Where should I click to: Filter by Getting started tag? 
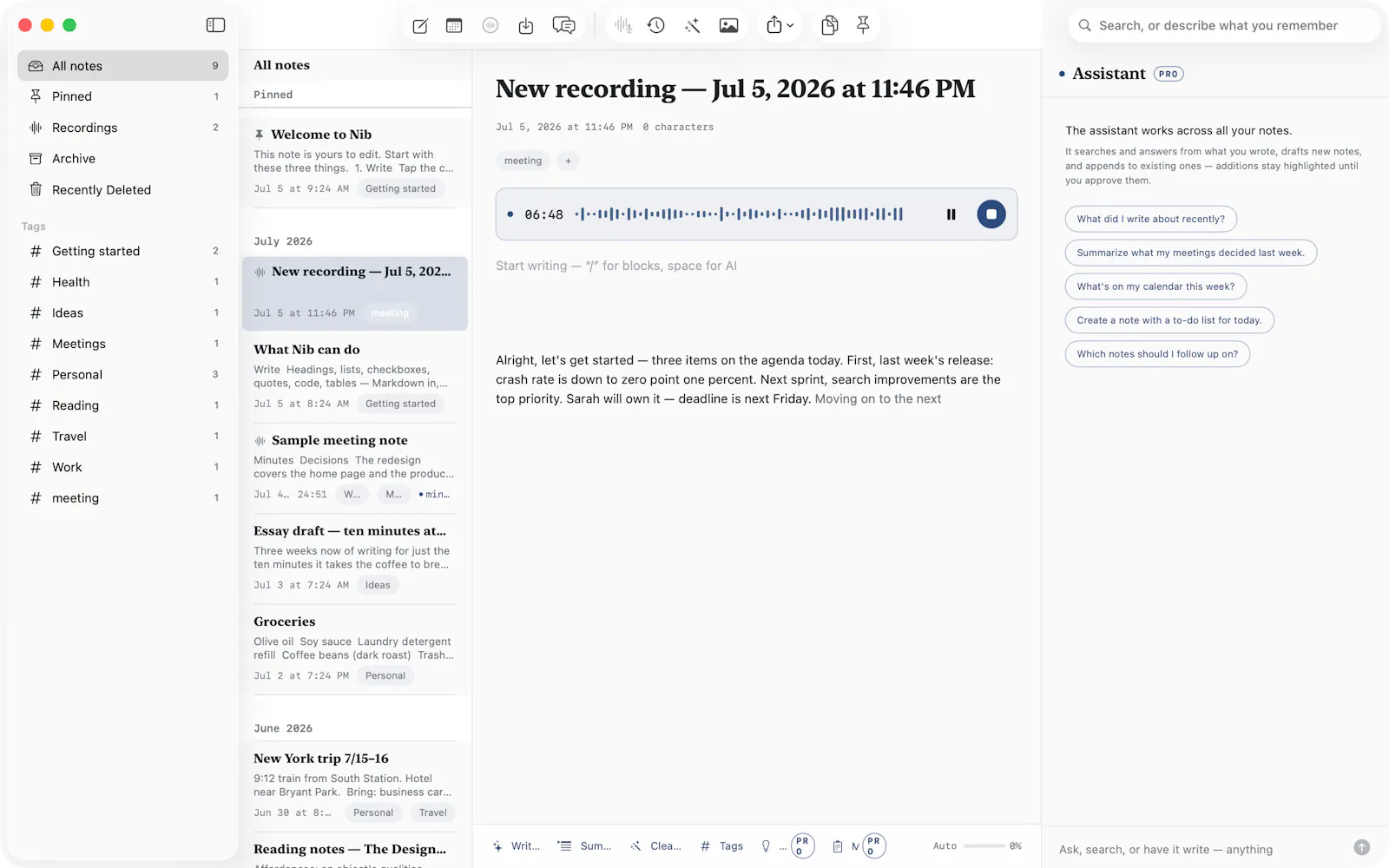(x=122, y=251)
